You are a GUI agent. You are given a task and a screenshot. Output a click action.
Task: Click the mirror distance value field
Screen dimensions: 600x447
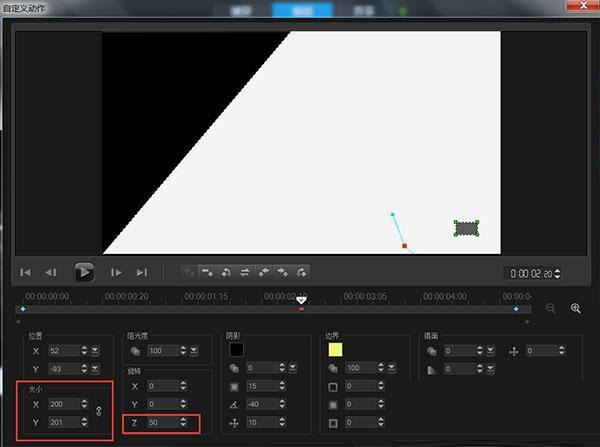click(x=542, y=351)
